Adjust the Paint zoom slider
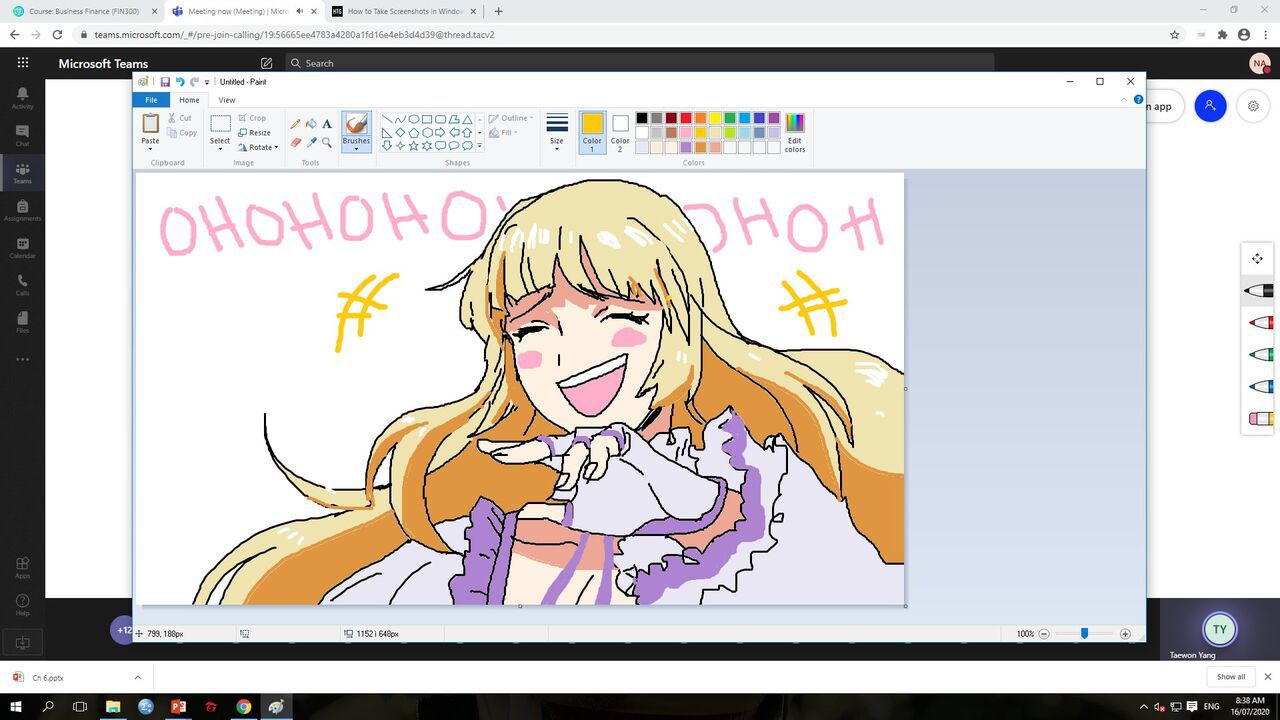Image resolution: width=1280 pixels, height=720 pixels. click(x=1084, y=633)
